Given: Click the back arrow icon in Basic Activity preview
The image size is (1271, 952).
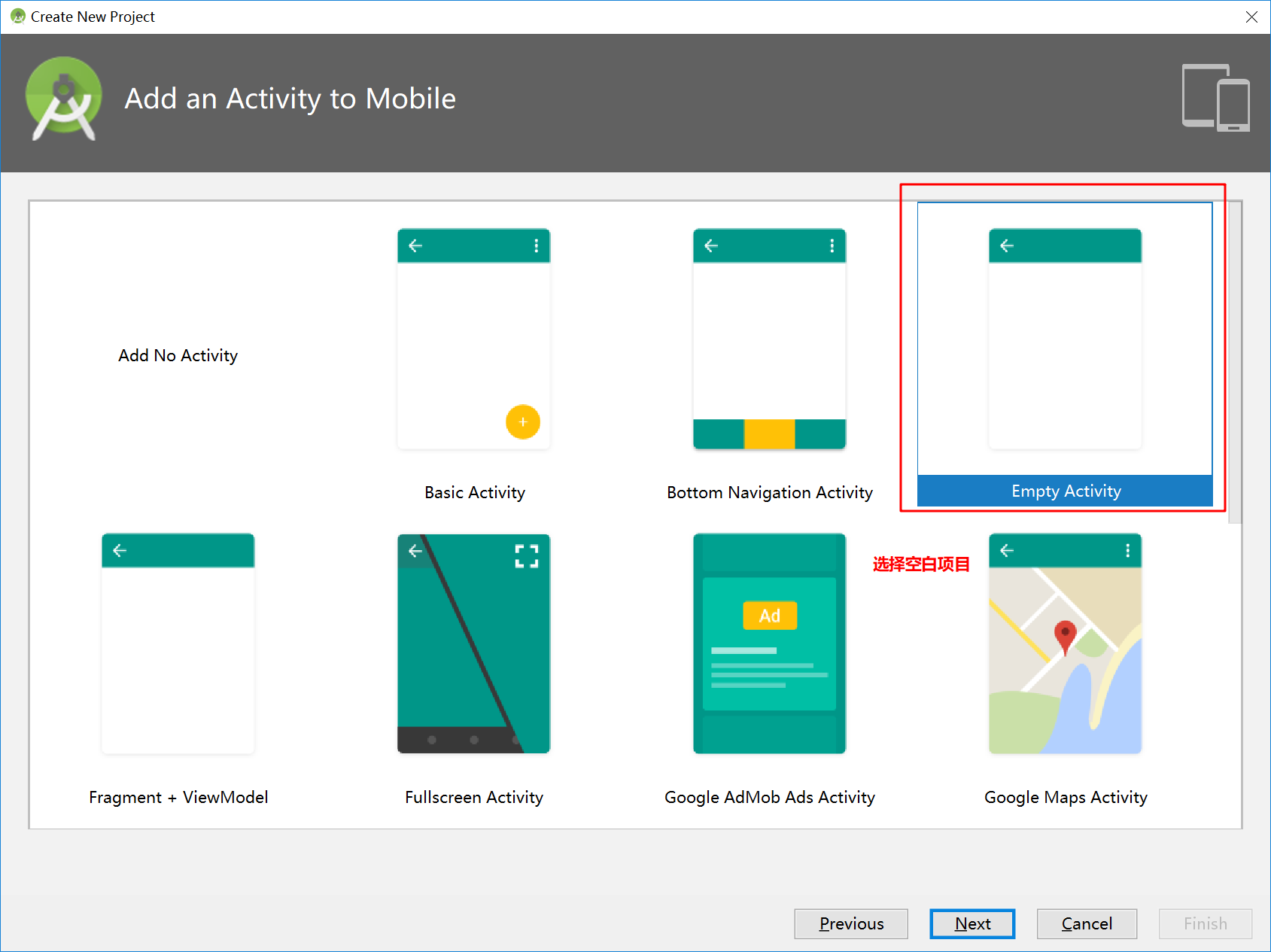Looking at the screenshot, I should 415,245.
